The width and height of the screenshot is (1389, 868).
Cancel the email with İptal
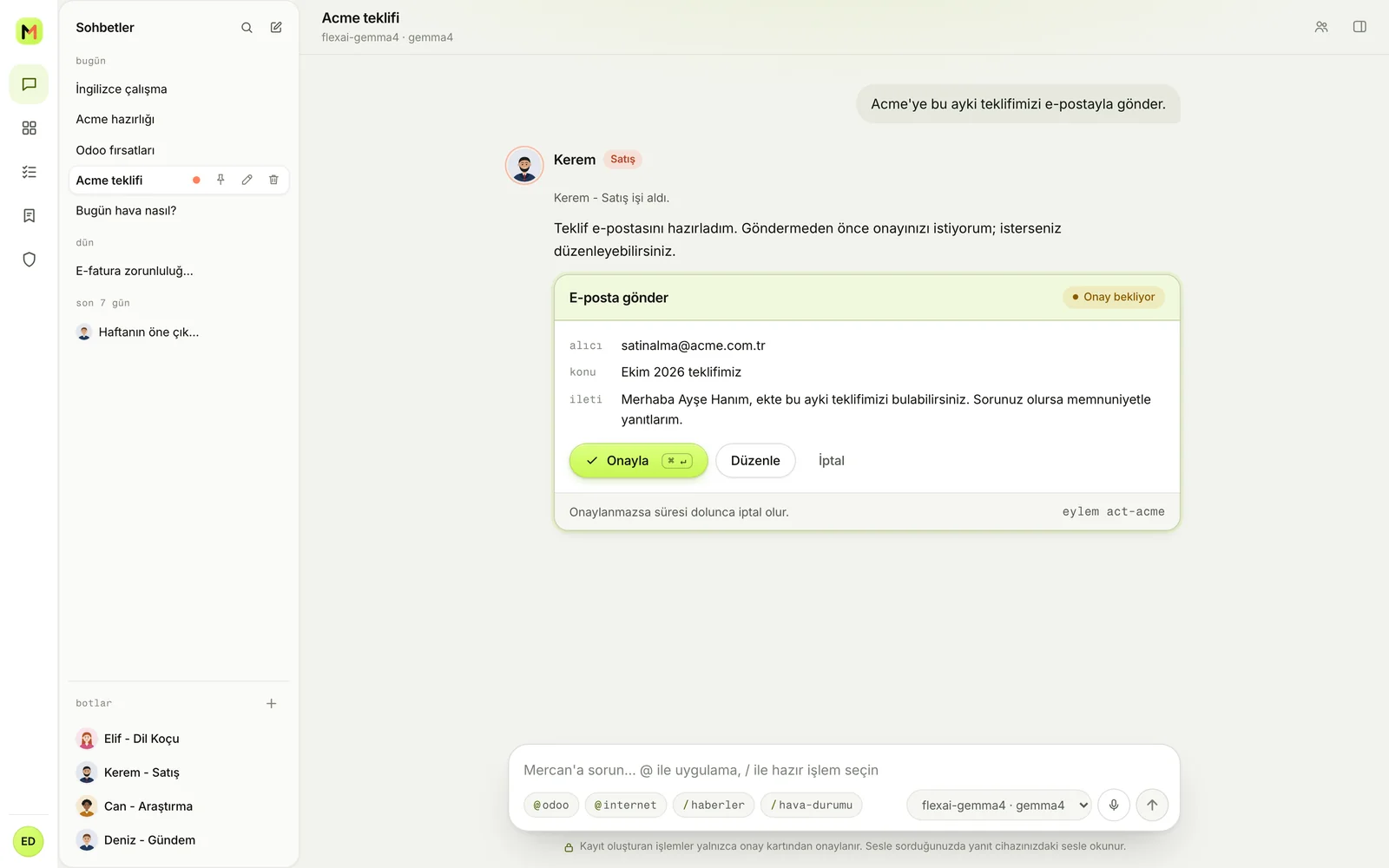click(x=832, y=461)
